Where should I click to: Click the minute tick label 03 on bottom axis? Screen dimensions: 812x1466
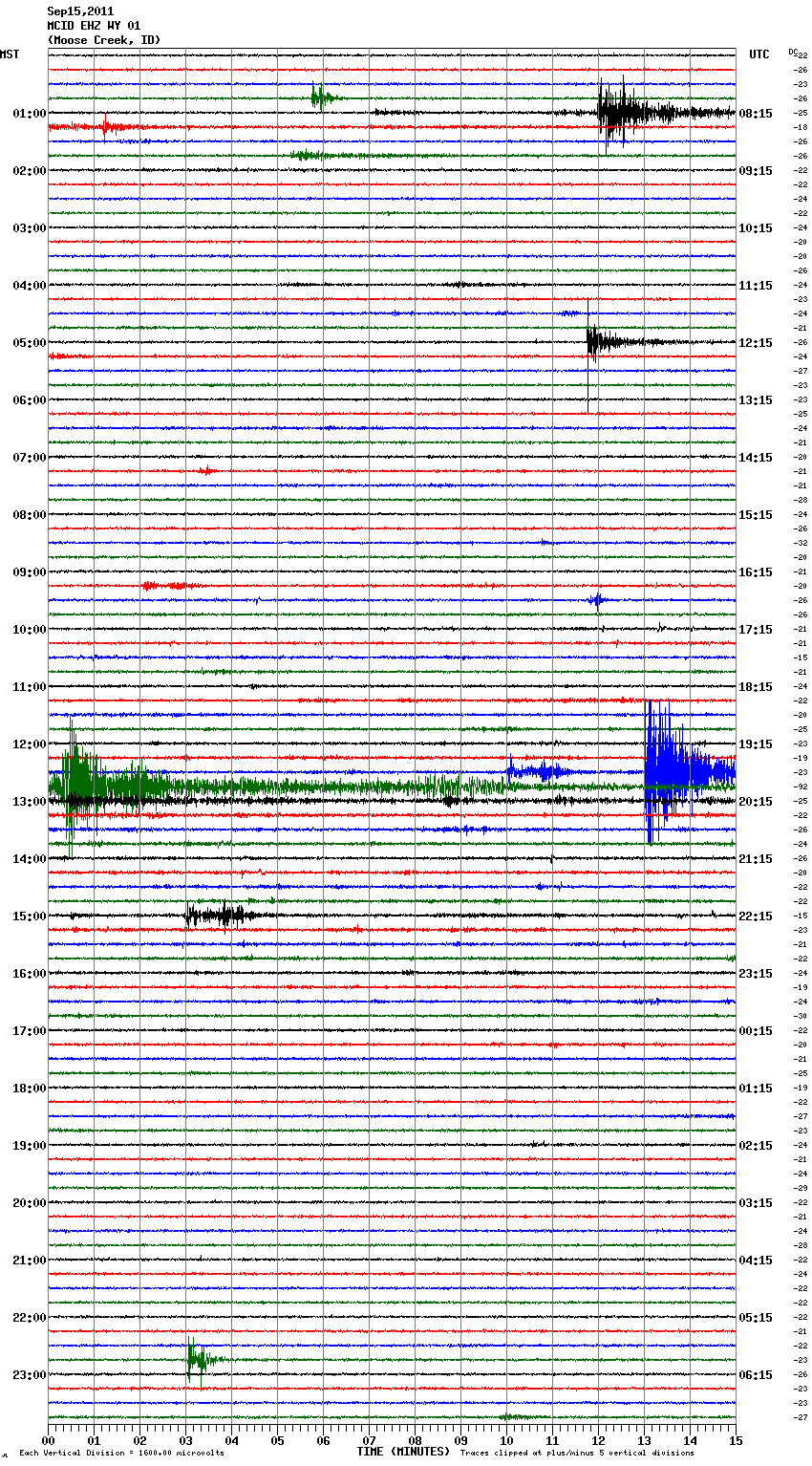pyautogui.click(x=186, y=1440)
